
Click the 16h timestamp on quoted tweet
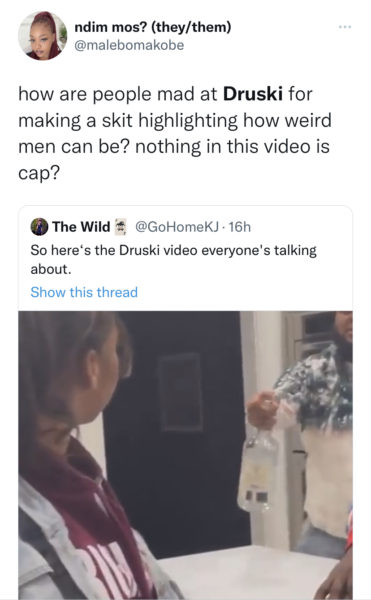(239, 227)
